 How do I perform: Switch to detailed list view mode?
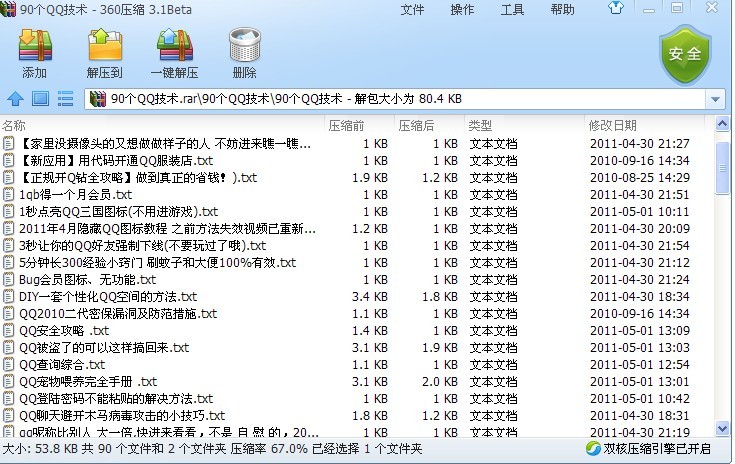tap(66, 99)
